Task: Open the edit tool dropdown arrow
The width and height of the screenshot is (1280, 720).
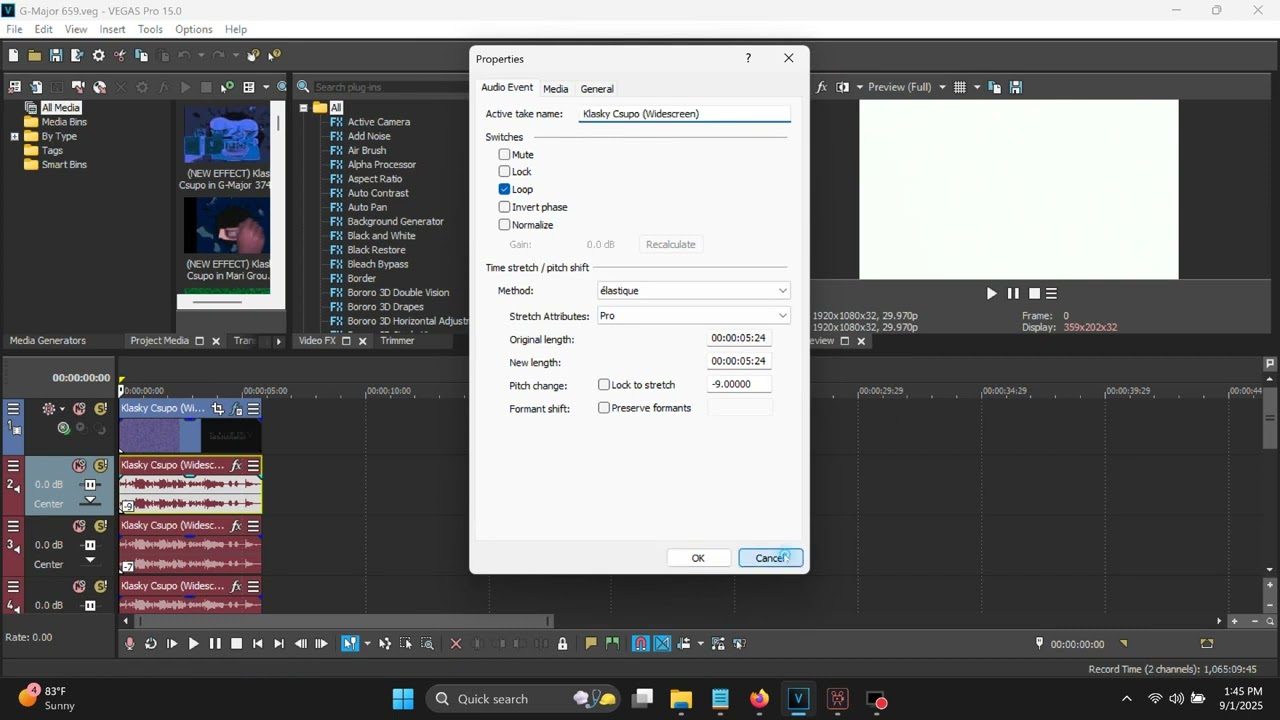Action: (x=367, y=644)
